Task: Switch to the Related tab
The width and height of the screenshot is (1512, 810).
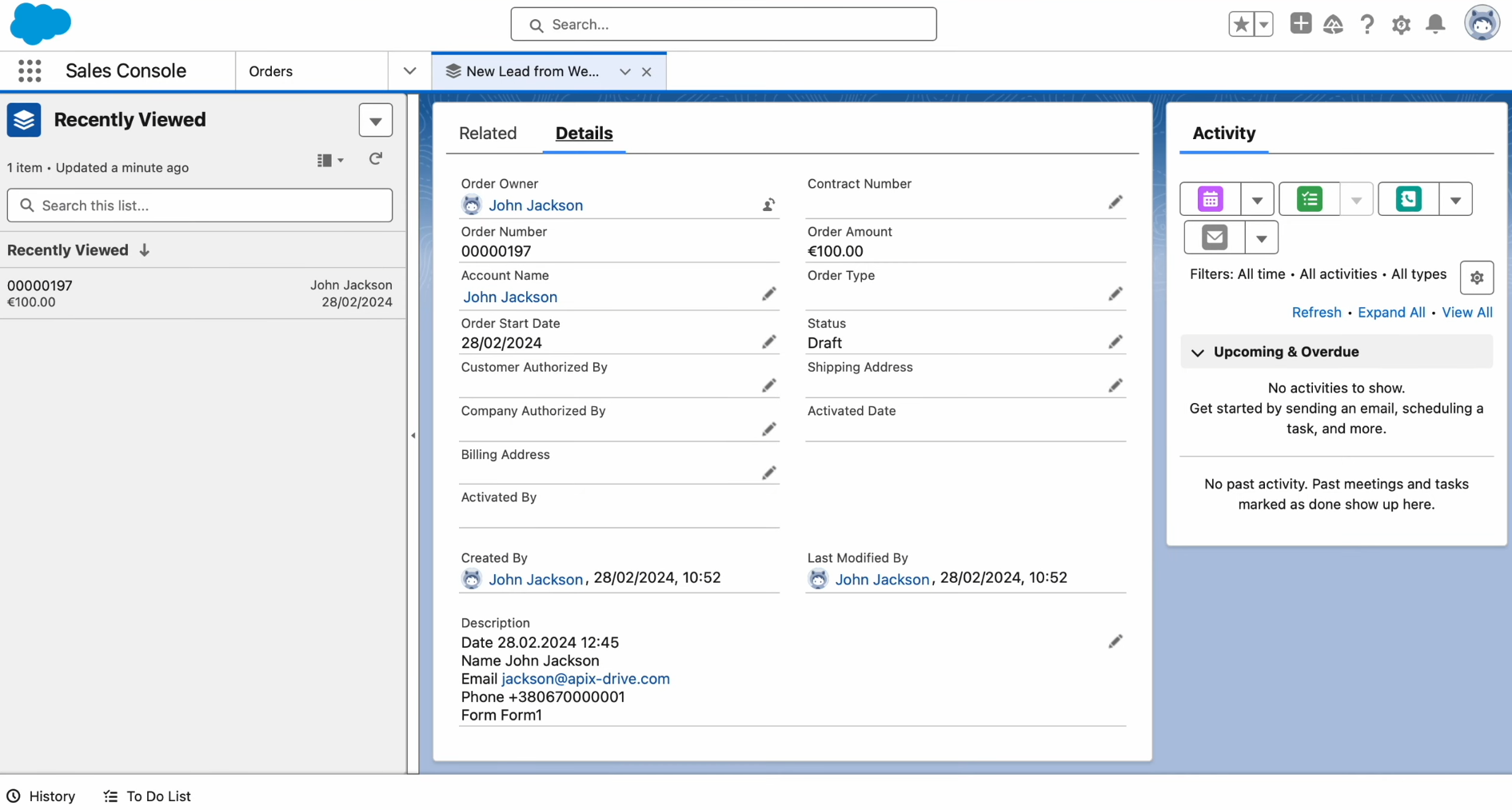Action: (488, 134)
